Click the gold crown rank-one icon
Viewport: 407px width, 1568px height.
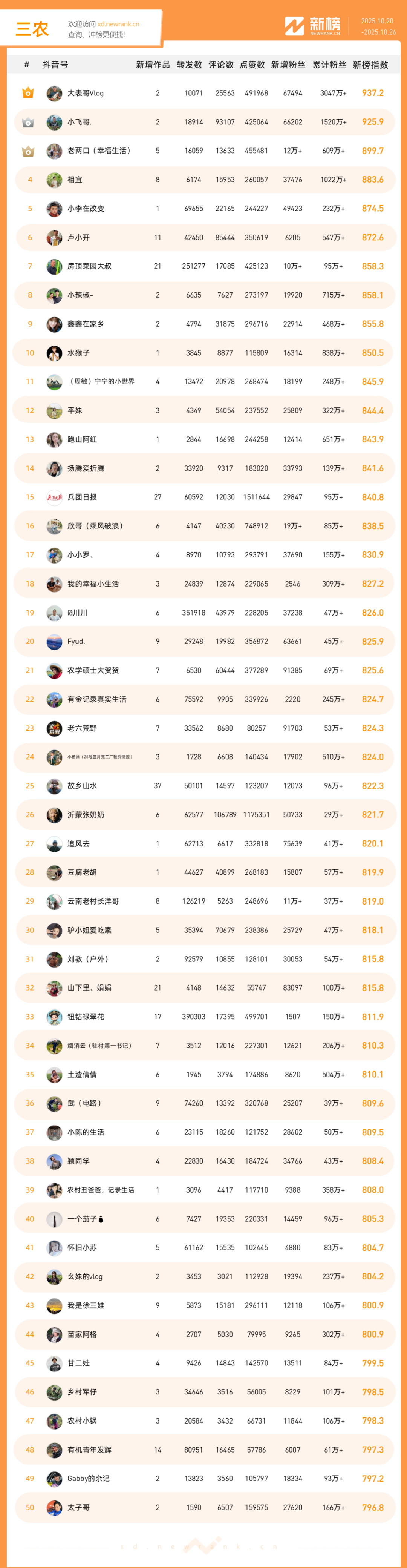pos(28,93)
